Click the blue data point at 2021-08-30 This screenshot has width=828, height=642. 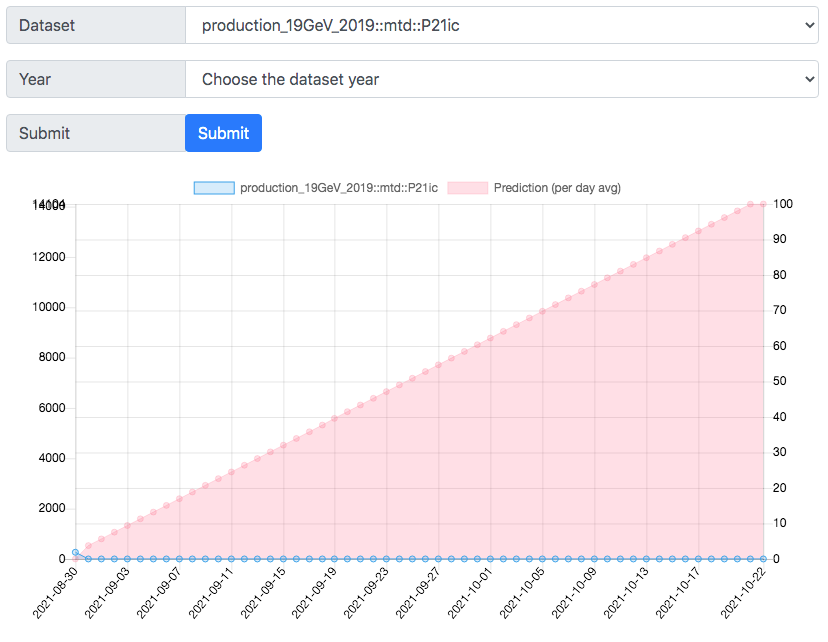click(76, 552)
